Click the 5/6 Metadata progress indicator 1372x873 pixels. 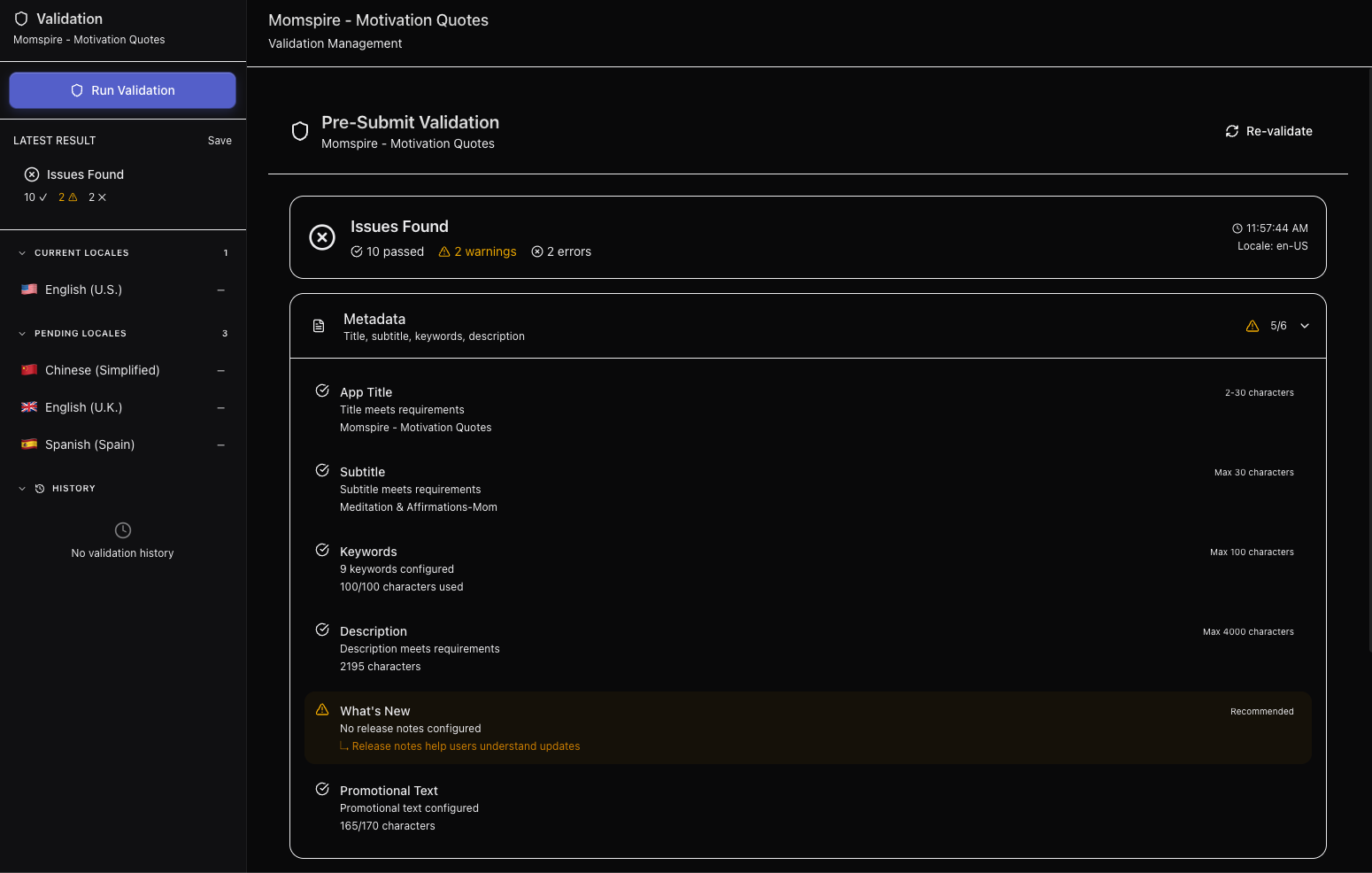tap(1277, 326)
